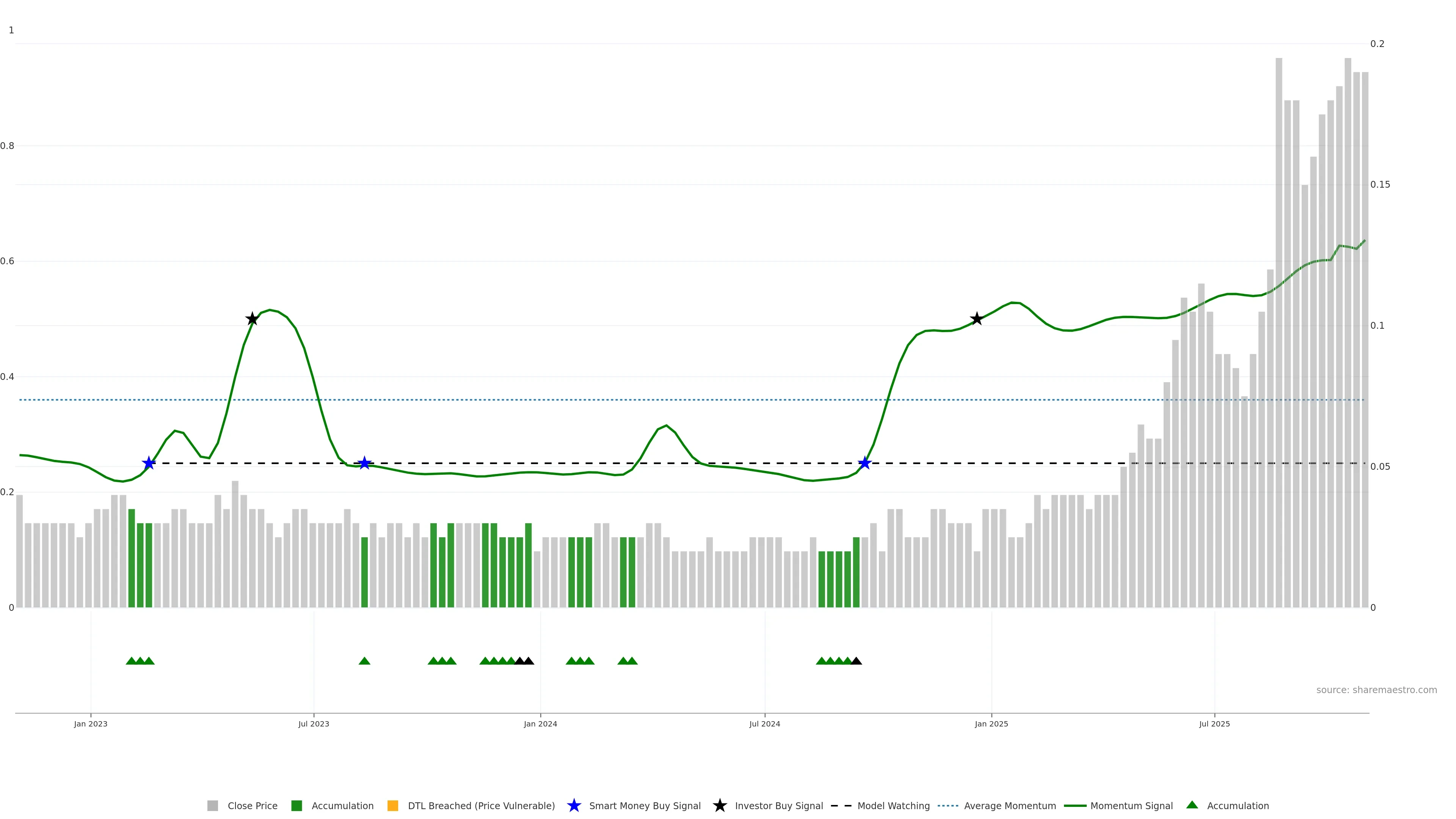Click the black star legend icon
Viewport: 1456px width, 819px height.
(720, 806)
